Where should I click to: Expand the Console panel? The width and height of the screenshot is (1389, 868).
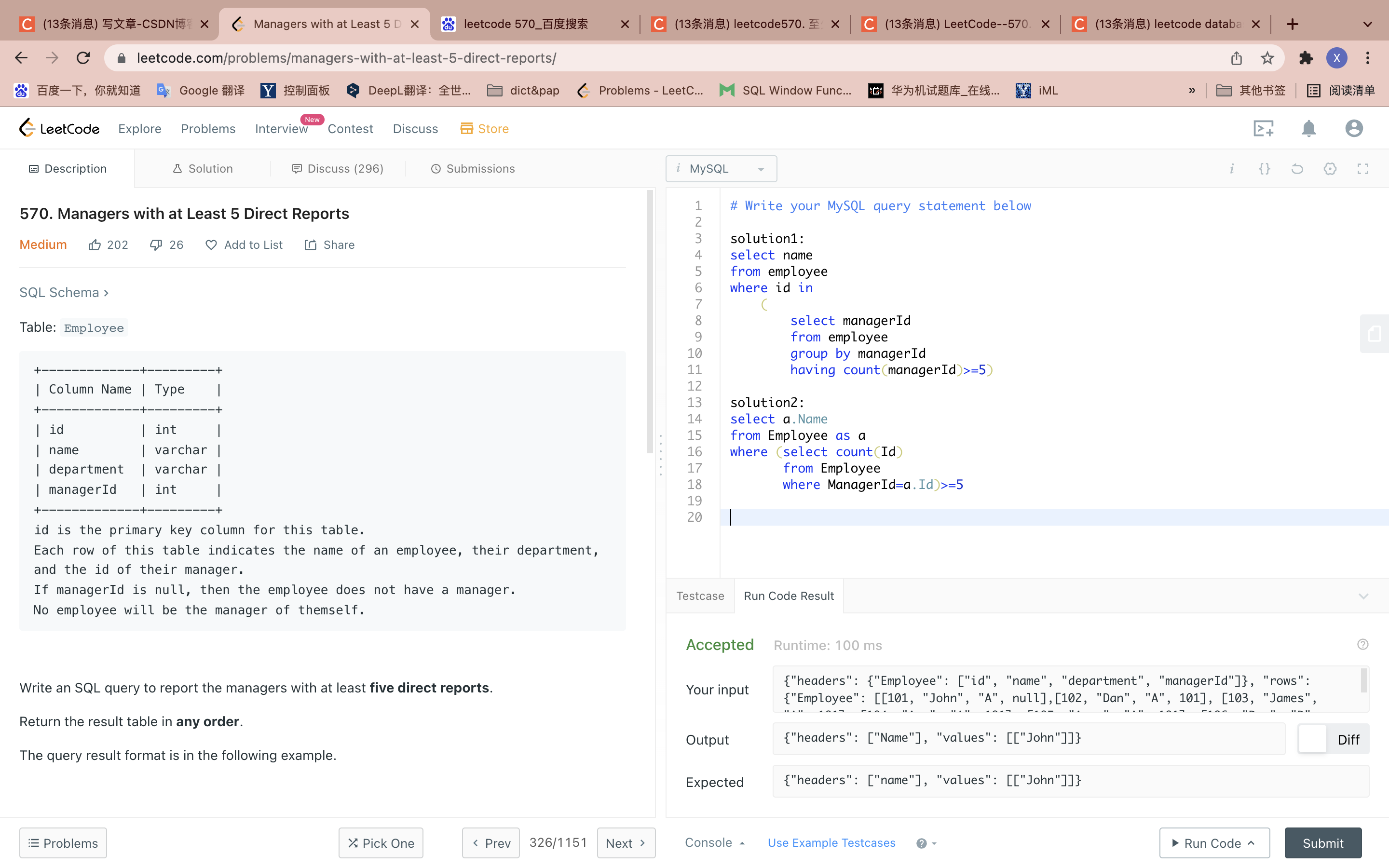coord(715,843)
